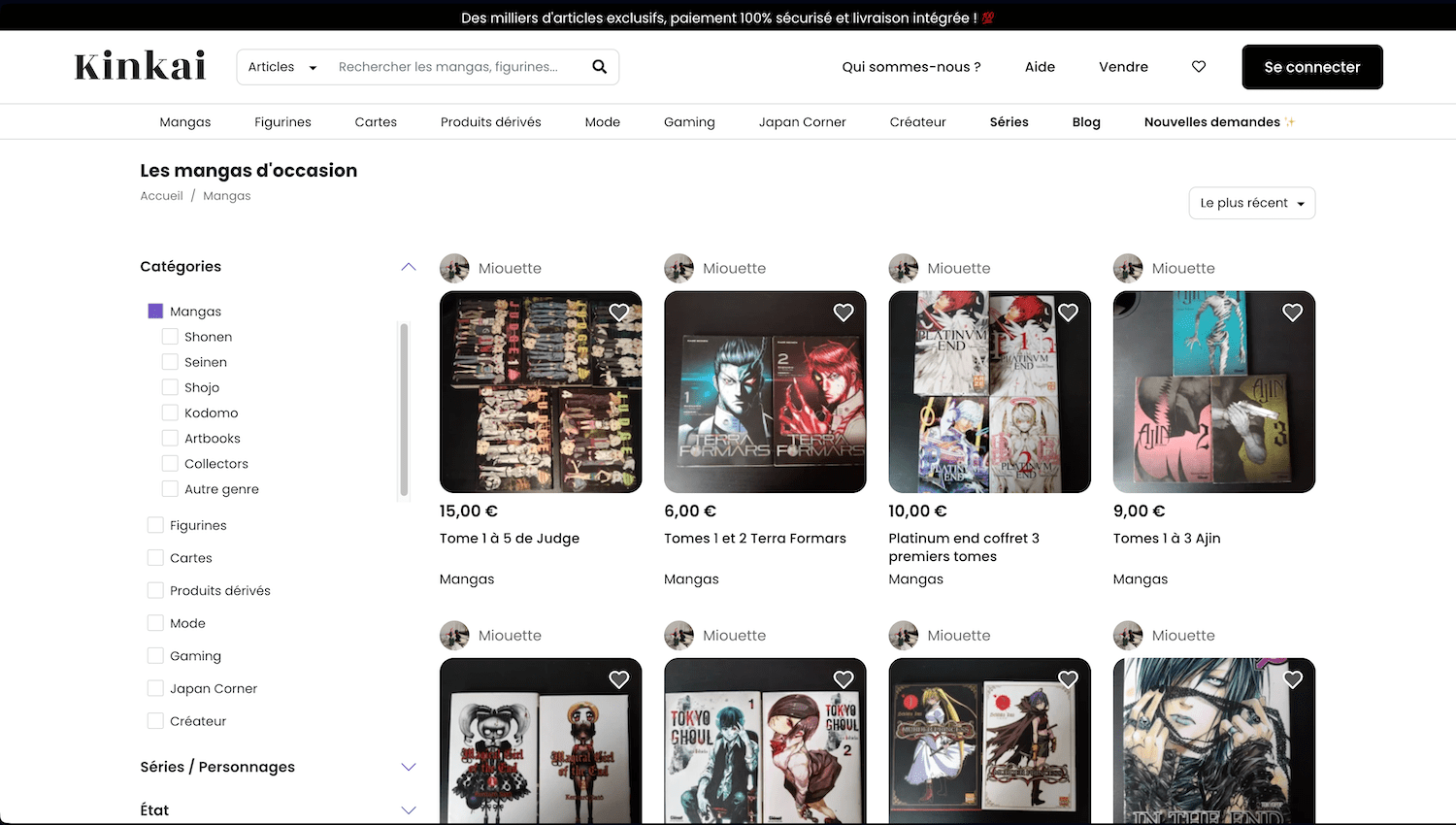Open the Cartes navigation tab

click(x=376, y=122)
